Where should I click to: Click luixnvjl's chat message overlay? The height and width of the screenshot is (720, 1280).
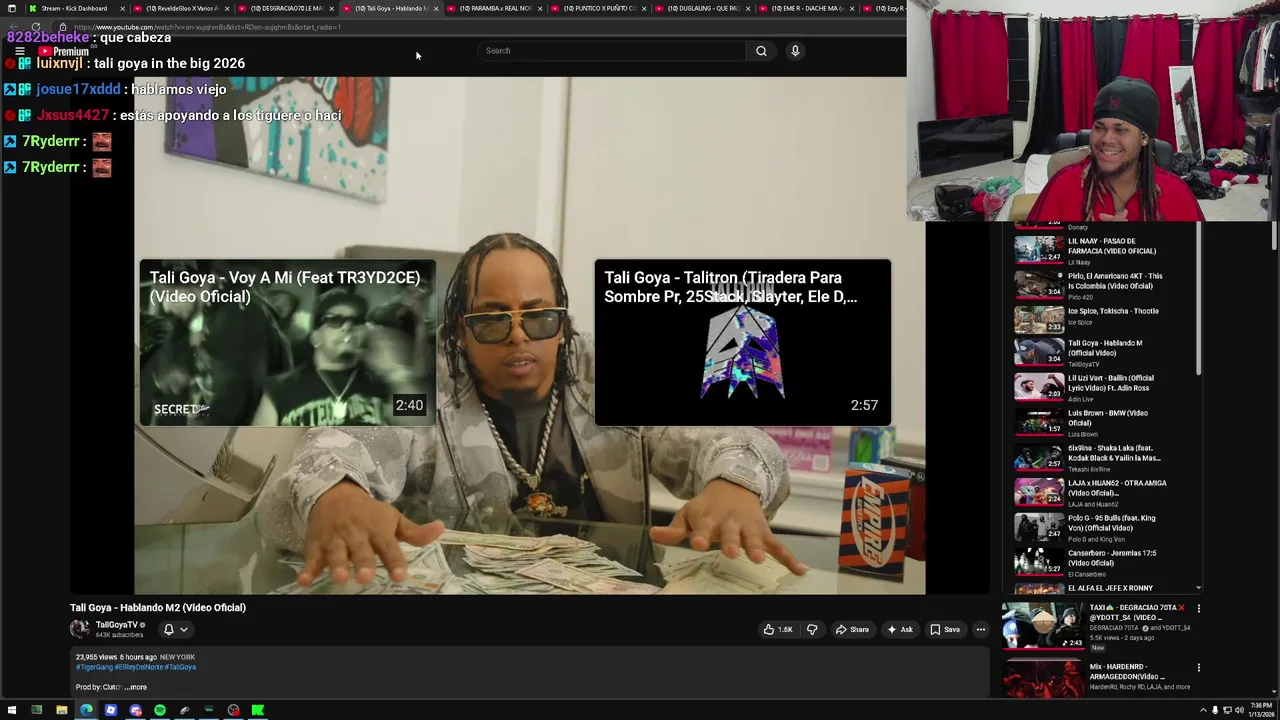125,63
